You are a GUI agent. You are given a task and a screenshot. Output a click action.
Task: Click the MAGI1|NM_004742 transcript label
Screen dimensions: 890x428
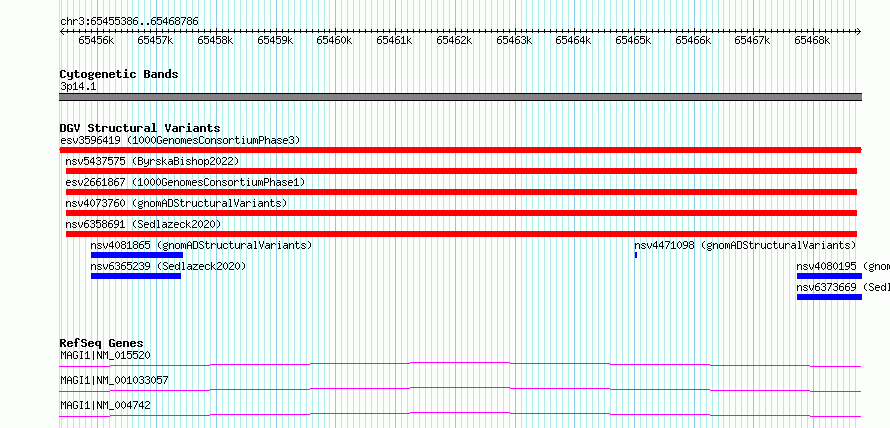click(x=105, y=405)
